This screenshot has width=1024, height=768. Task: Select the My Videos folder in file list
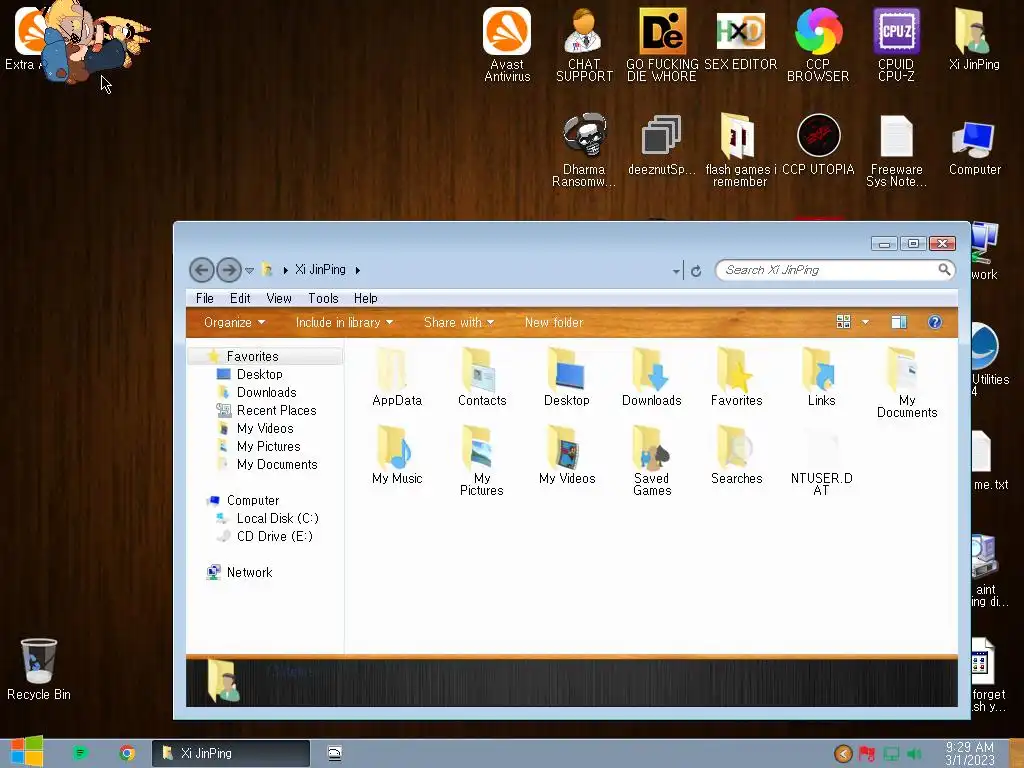(566, 455)
